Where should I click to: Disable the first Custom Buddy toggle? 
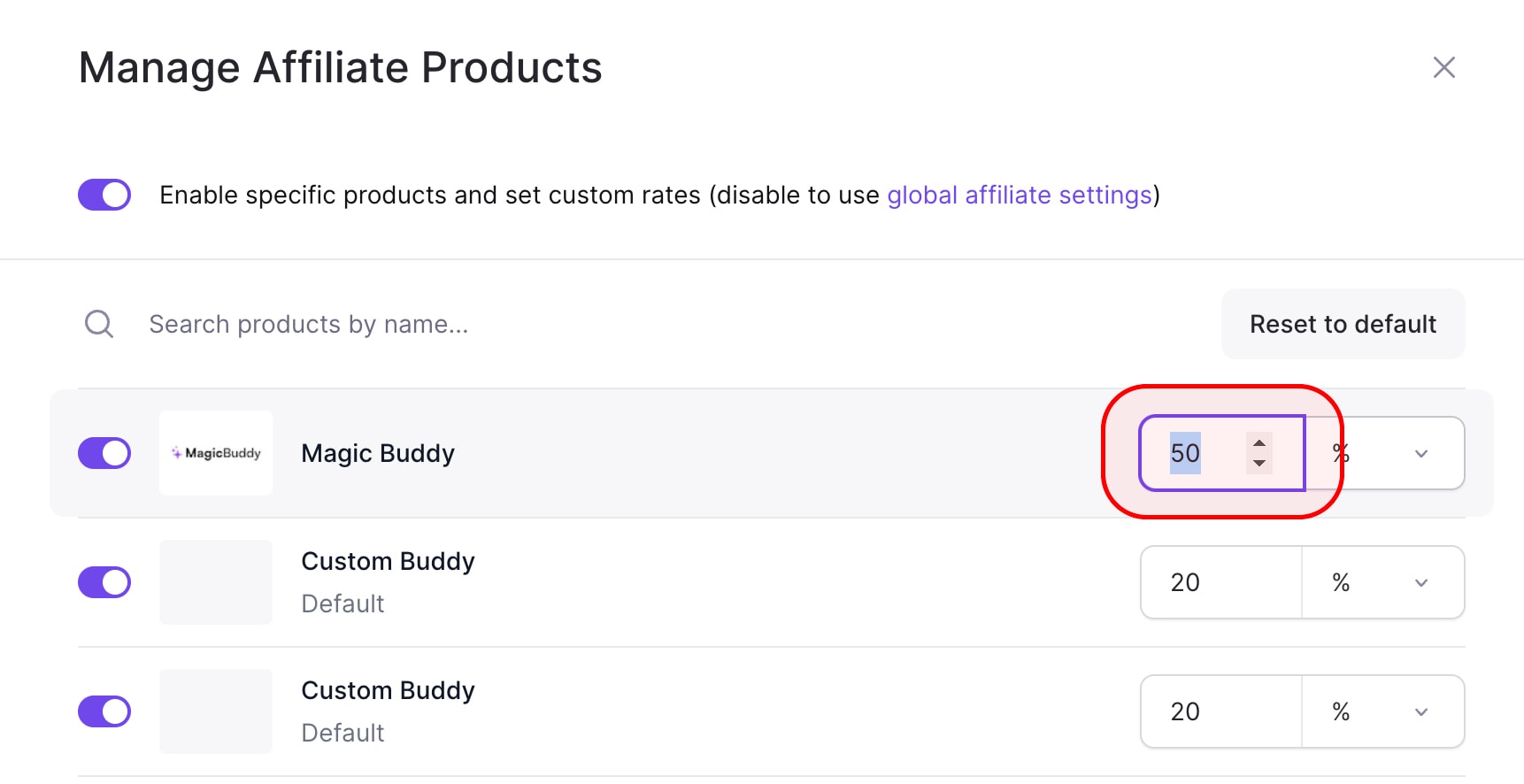click(x=104, y=581)
